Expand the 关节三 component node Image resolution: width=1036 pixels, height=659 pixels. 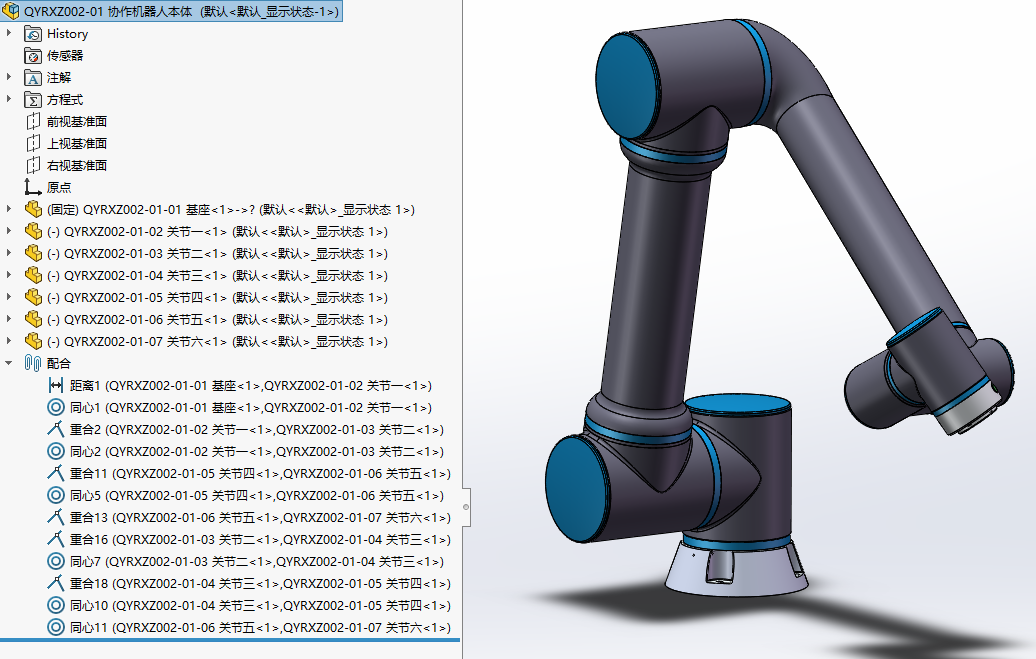(x=9, y=275)
